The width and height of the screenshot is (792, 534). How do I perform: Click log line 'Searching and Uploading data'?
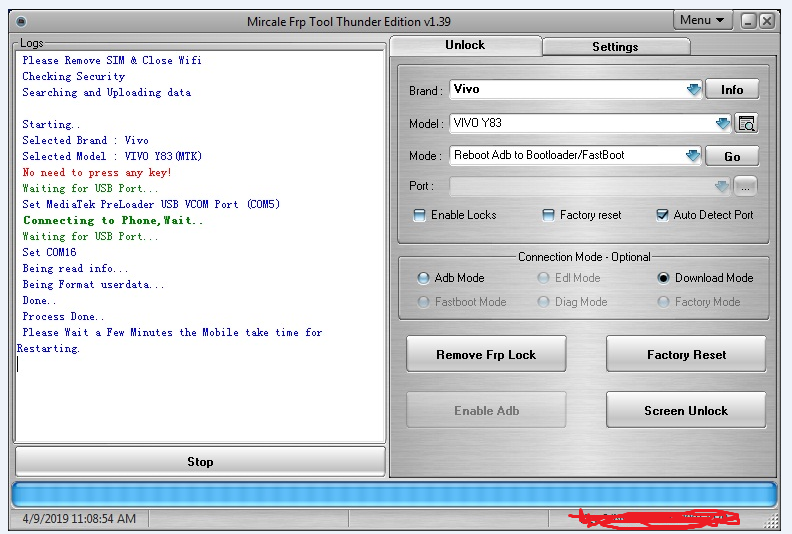tap(107, 92)
